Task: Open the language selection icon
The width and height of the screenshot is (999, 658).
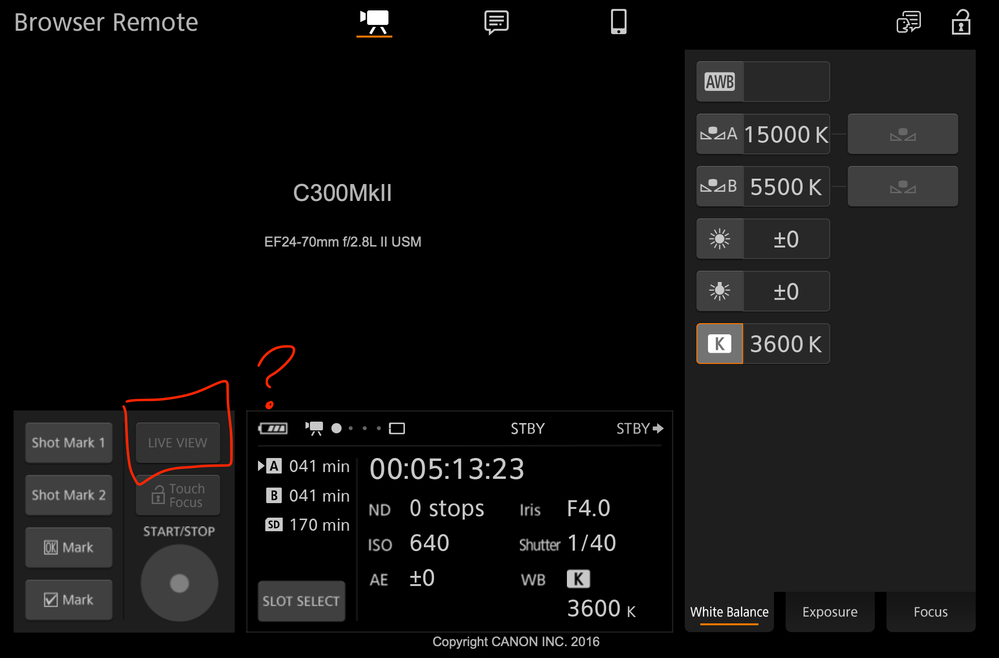Action: click(x=908, y=22)
